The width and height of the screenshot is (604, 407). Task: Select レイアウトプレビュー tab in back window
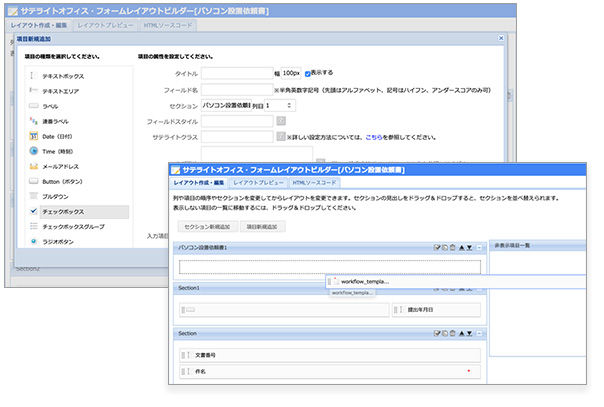click(x=106, y=25)
